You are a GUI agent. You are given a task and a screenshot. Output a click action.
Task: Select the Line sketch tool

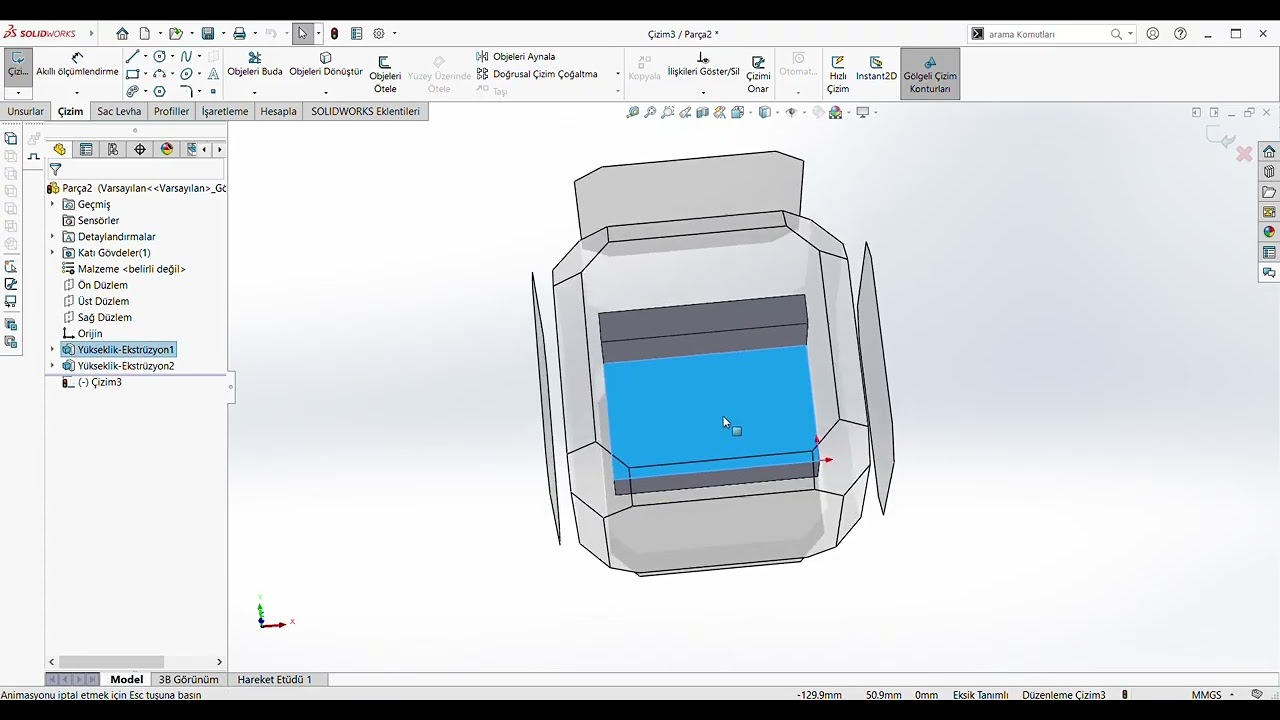coord(132,57)
